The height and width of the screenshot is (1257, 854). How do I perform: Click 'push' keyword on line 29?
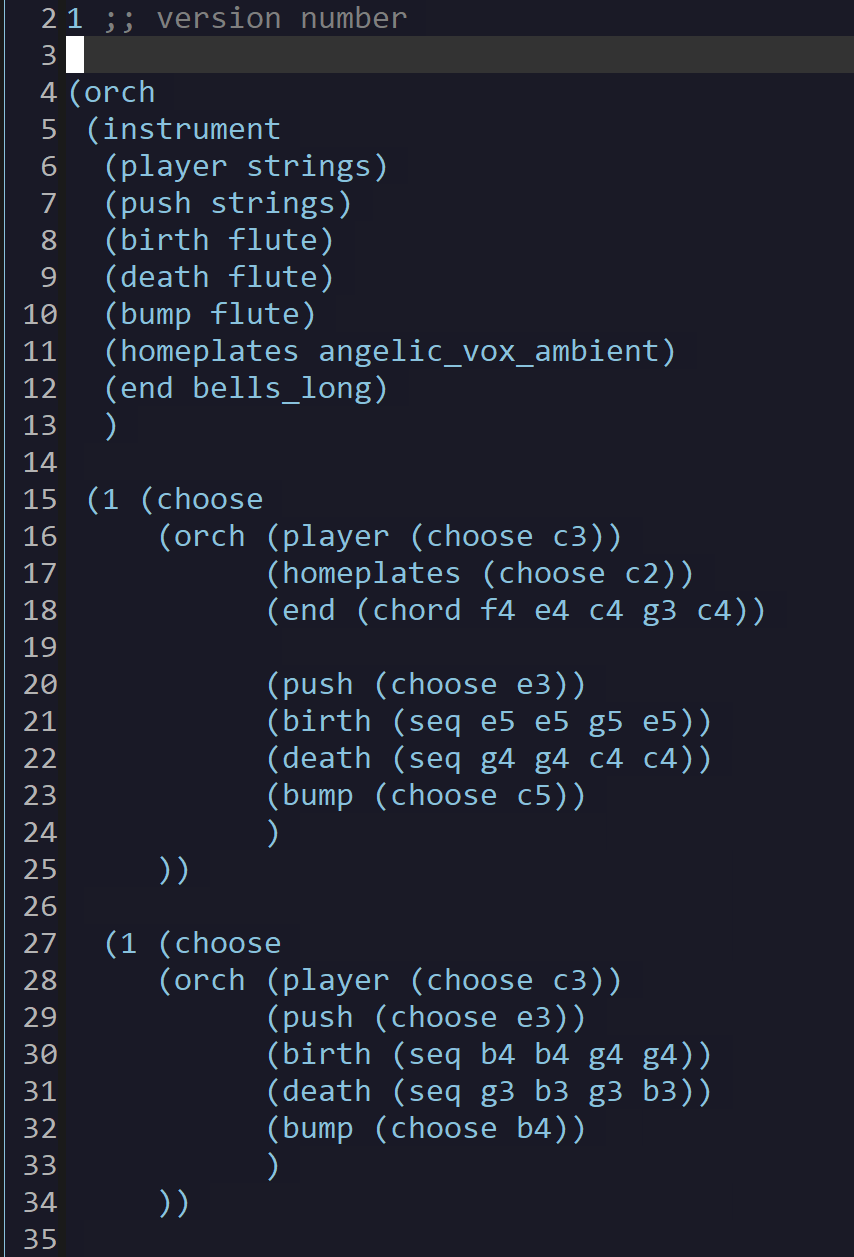(318, 1017)
